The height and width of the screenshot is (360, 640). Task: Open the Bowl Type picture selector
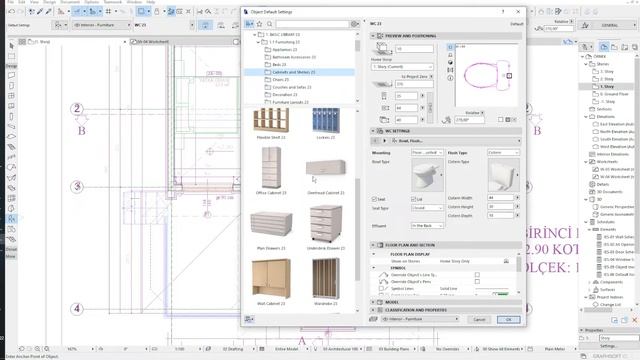pyautogui.click(x=427, y=175)
